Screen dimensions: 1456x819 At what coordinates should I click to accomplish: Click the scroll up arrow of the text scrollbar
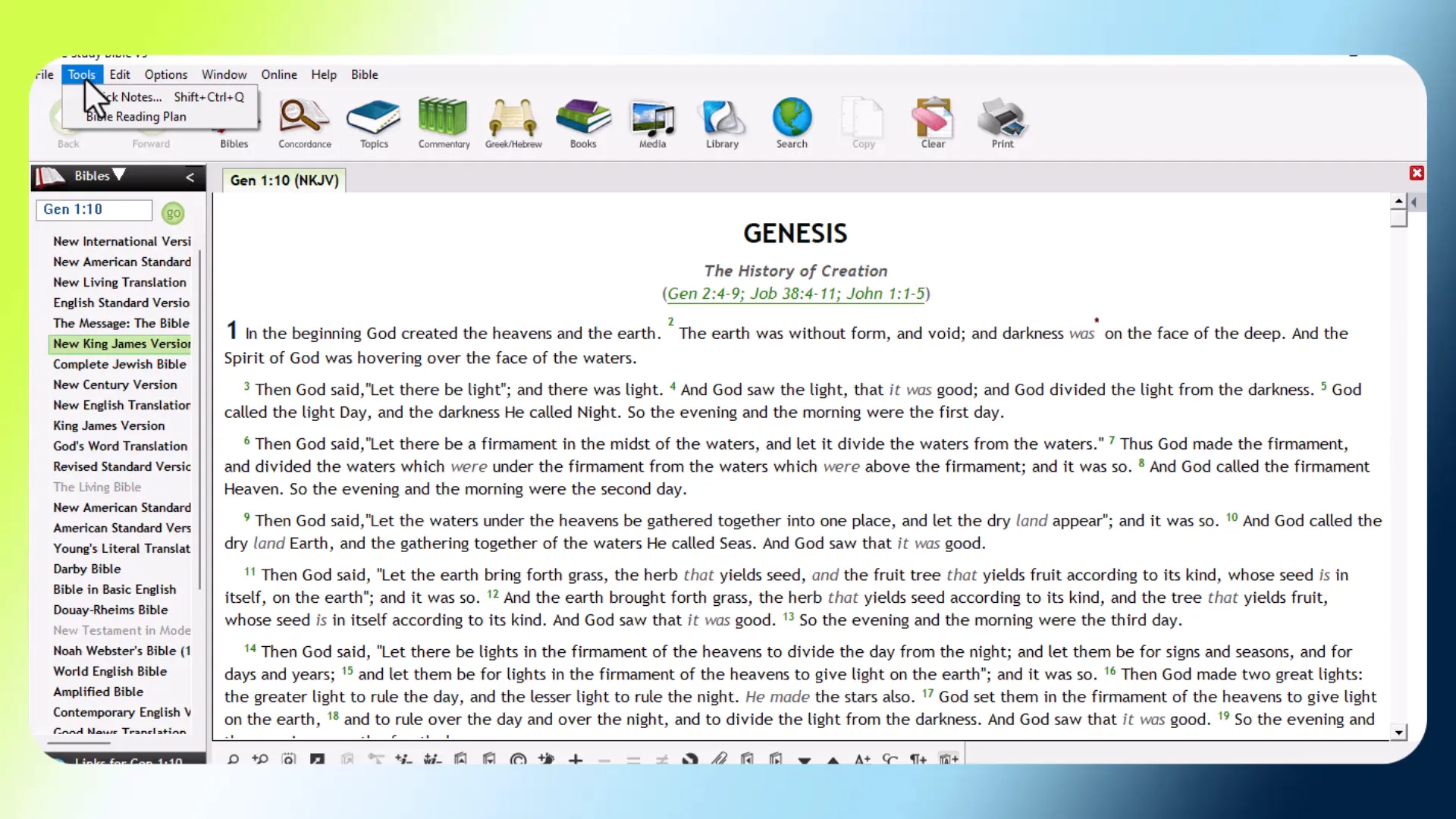click(1399, 201)
